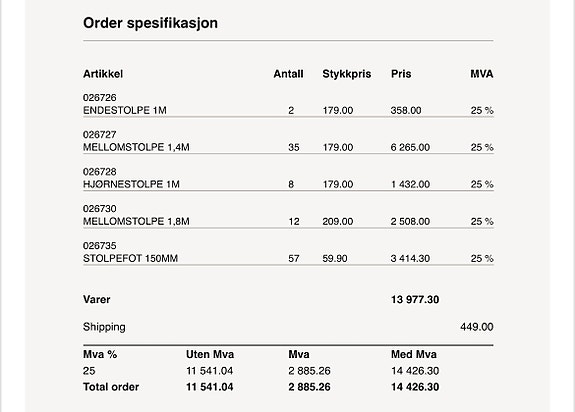Click the Pris column header
Image resolution: width=575 pixels, height=412 pixels.
pyautogui.click(x=401, y=74)
